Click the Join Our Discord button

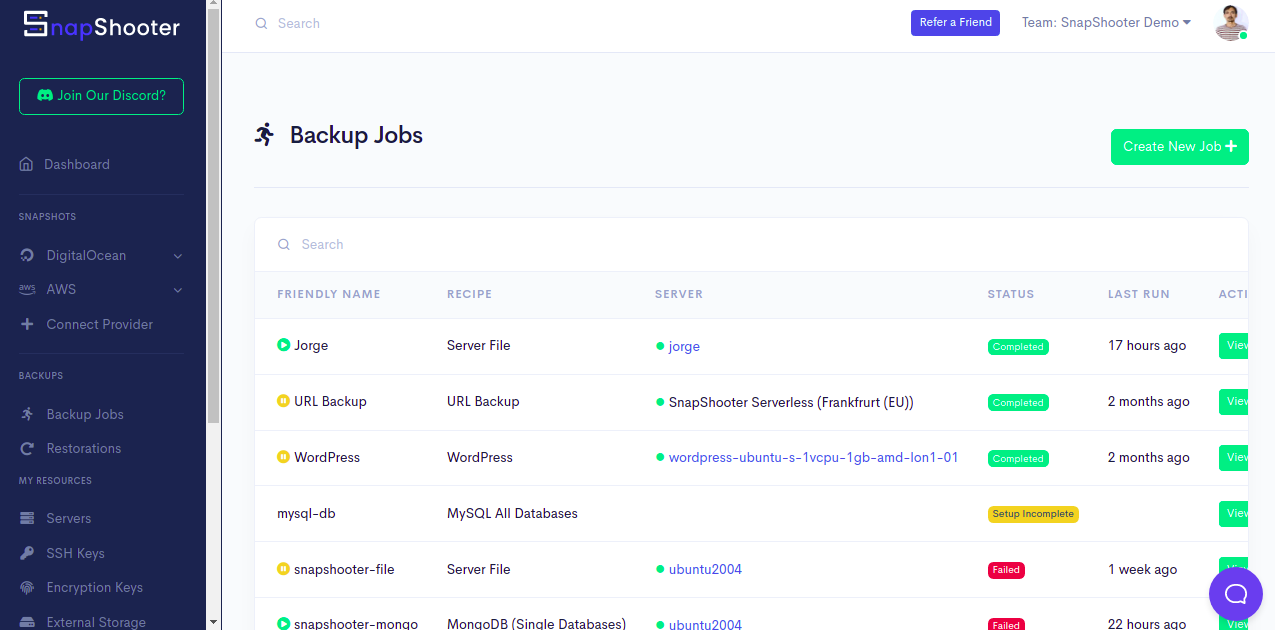(x=101, y=96)
